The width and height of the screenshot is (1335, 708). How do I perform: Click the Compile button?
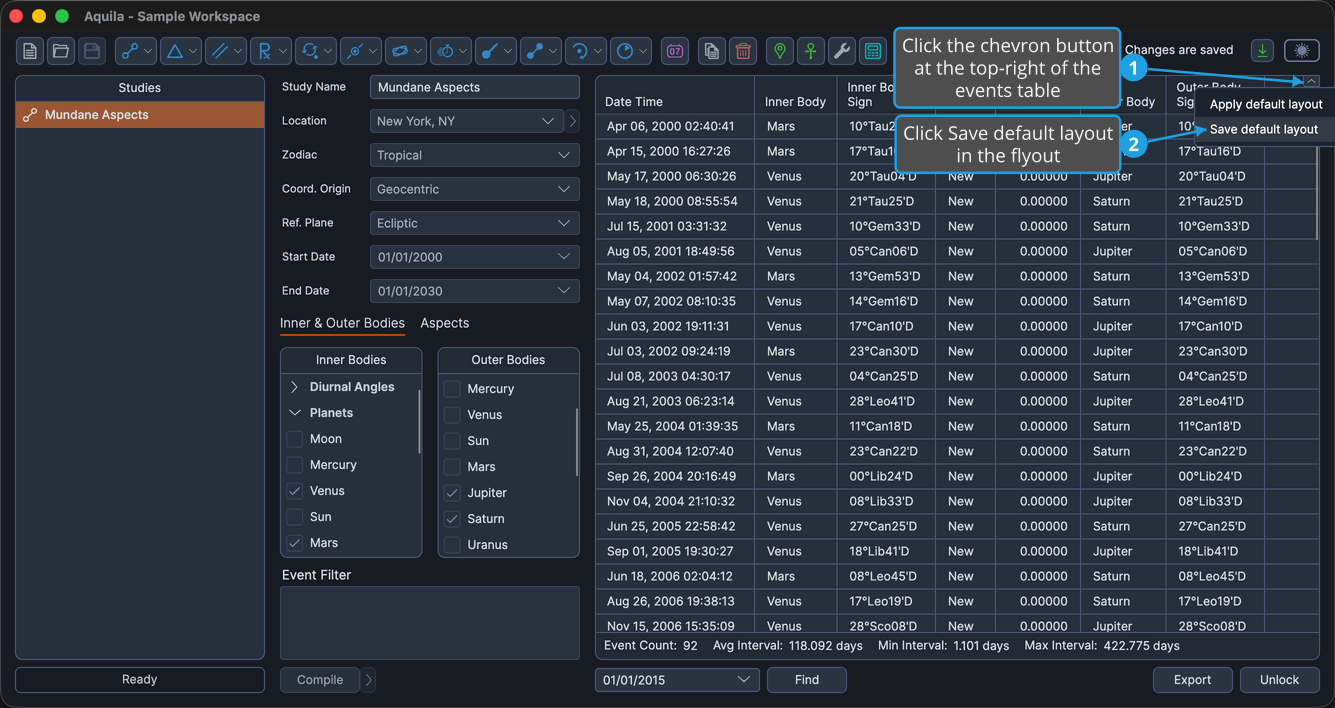coord(320,680)
